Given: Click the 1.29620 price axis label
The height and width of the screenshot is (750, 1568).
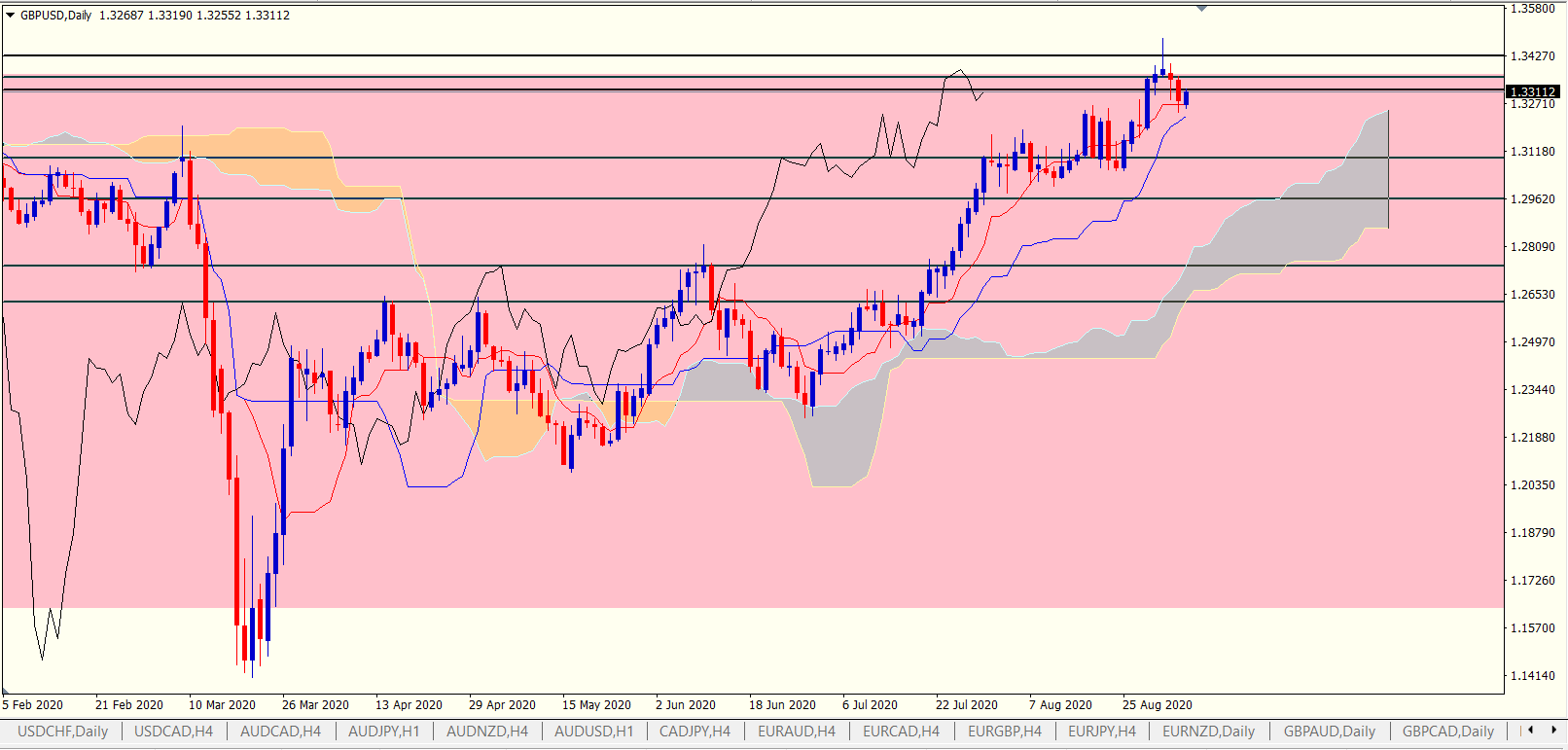Looking at the screenshot, I should (1532, 199).
